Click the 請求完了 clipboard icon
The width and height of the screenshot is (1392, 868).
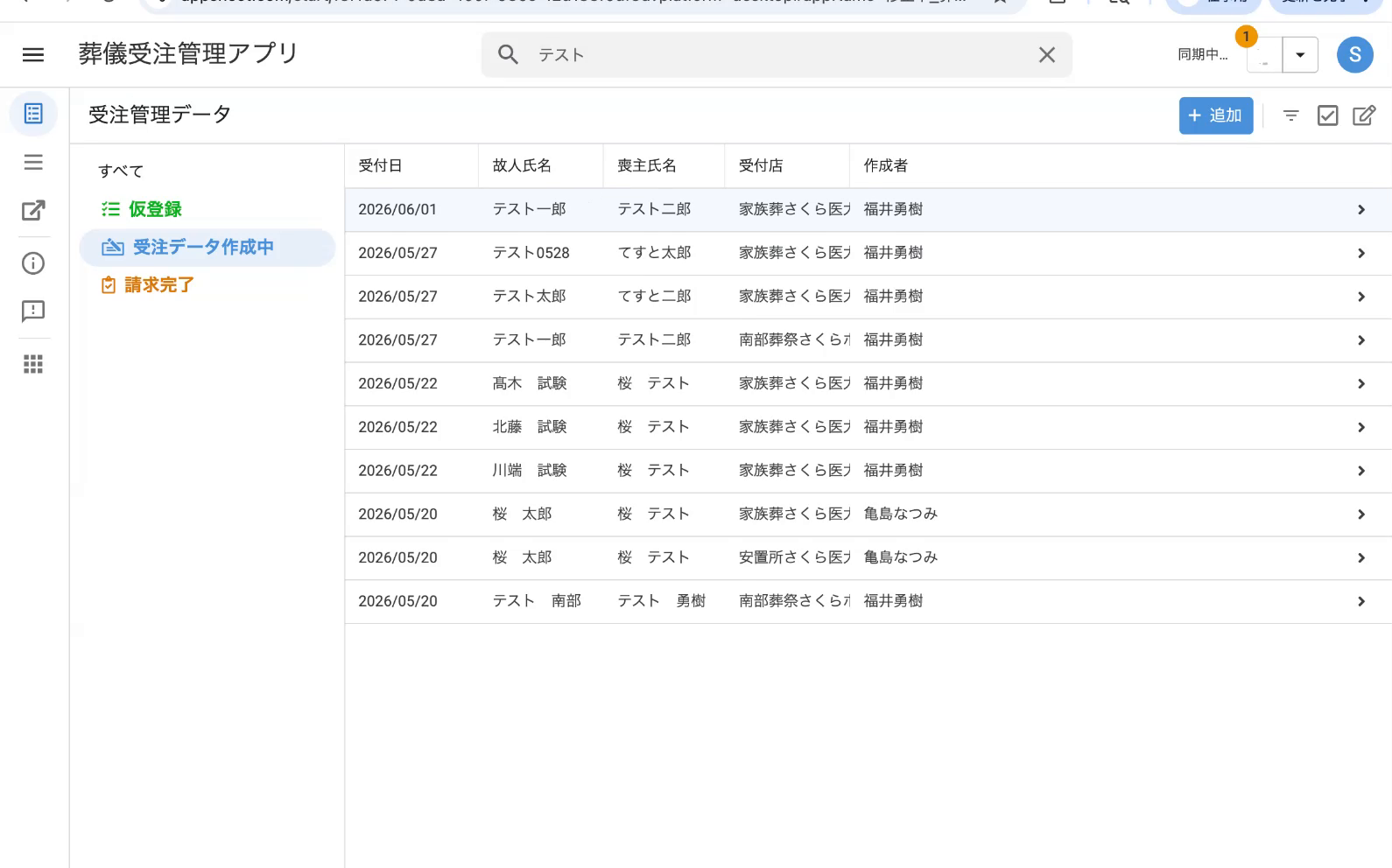[x=109, y=285]
